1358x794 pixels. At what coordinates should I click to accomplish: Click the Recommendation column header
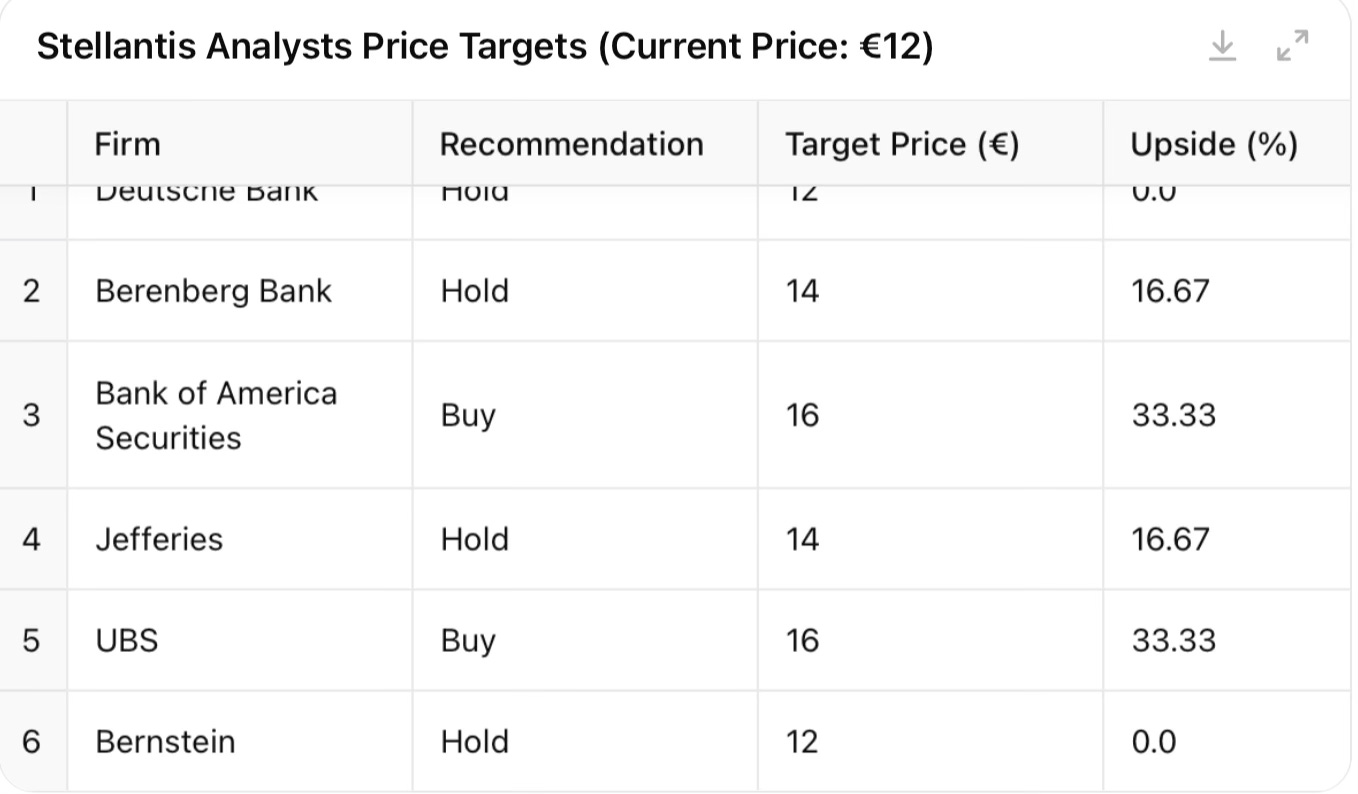[571, 144]
